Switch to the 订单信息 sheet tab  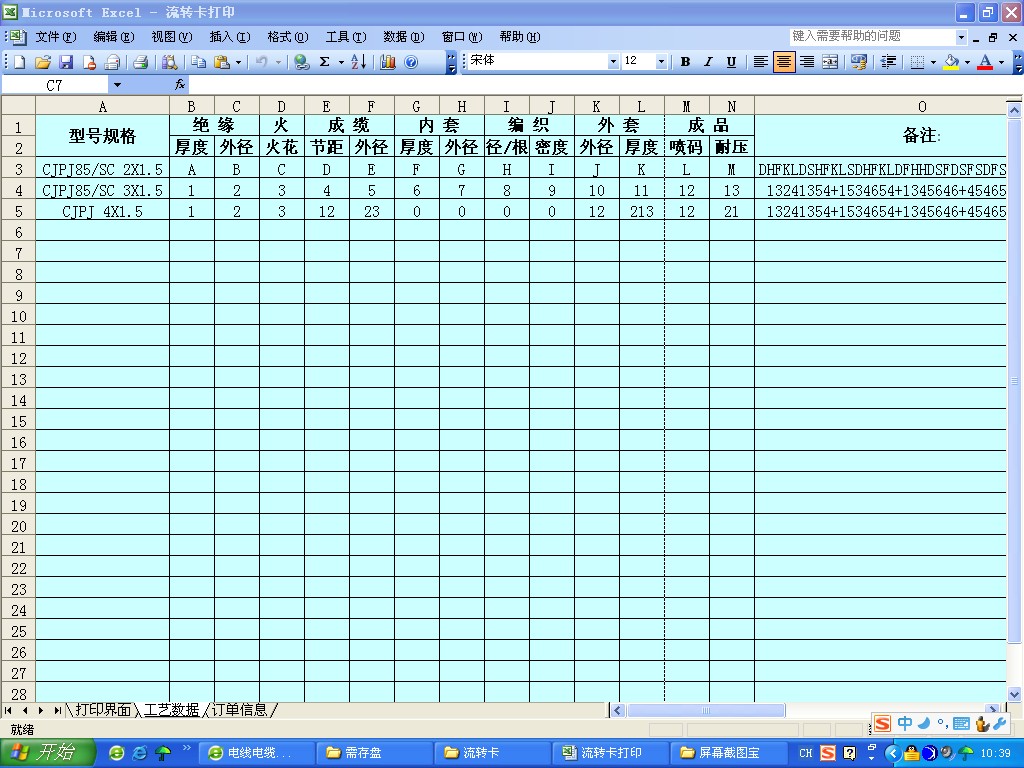click(239, 710)
